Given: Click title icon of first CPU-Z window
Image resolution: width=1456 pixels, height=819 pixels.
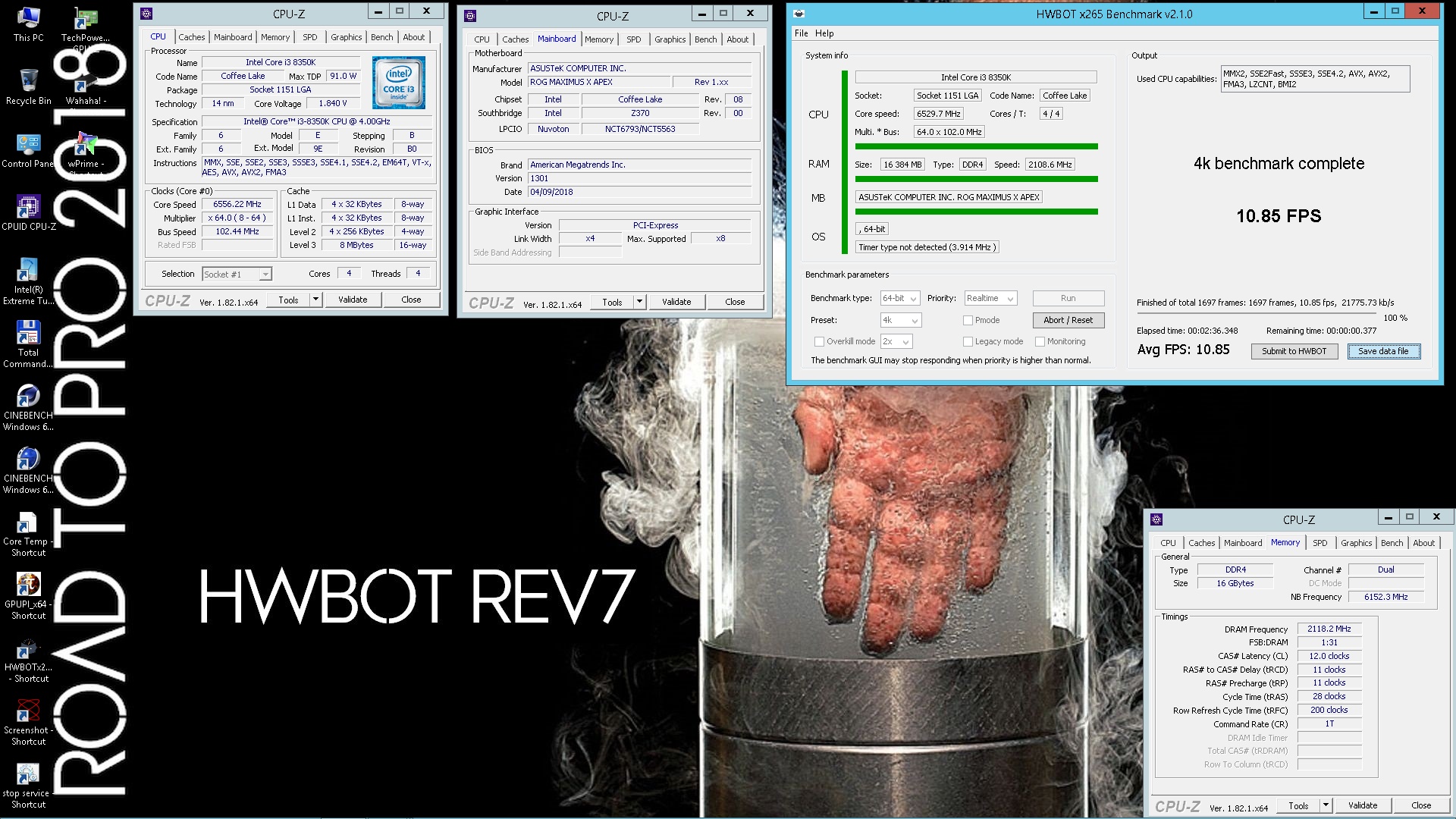Looking at the screenshot, I should 146,14.
